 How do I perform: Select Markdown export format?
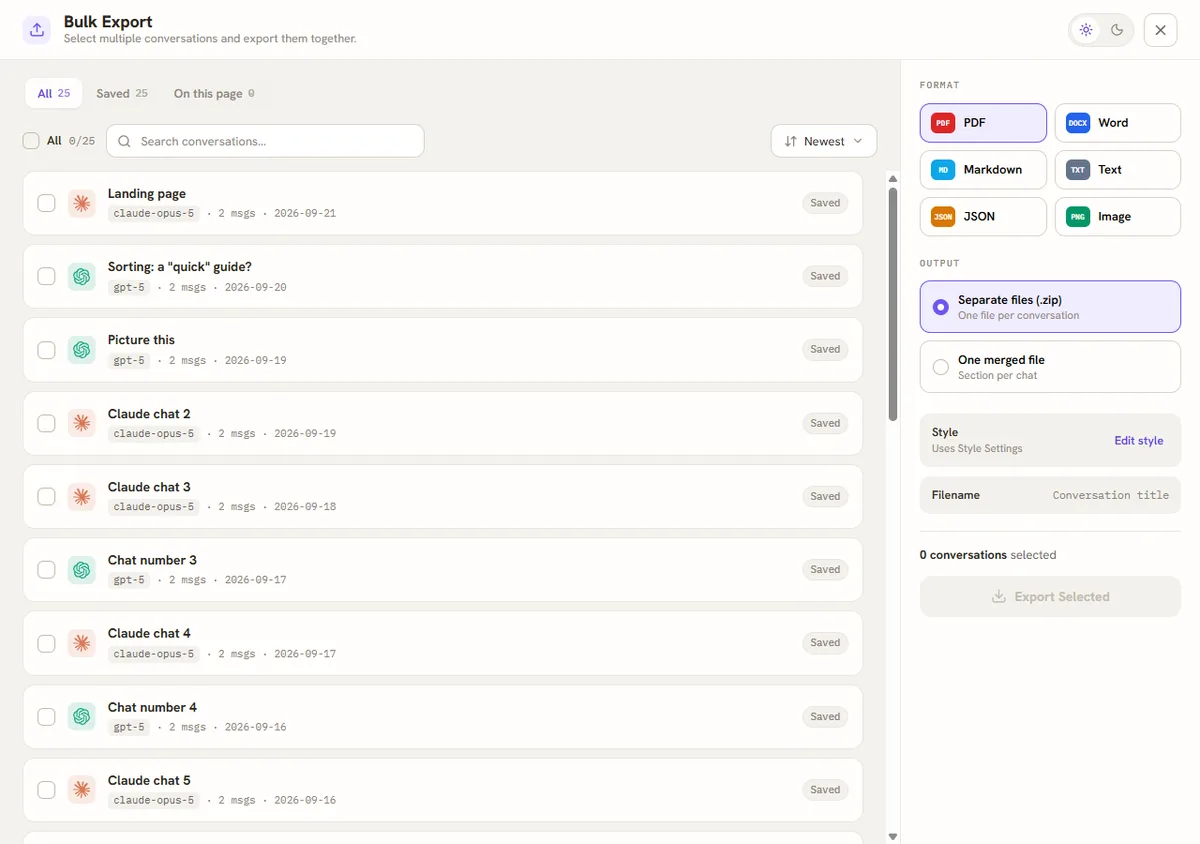pos(983,170)
